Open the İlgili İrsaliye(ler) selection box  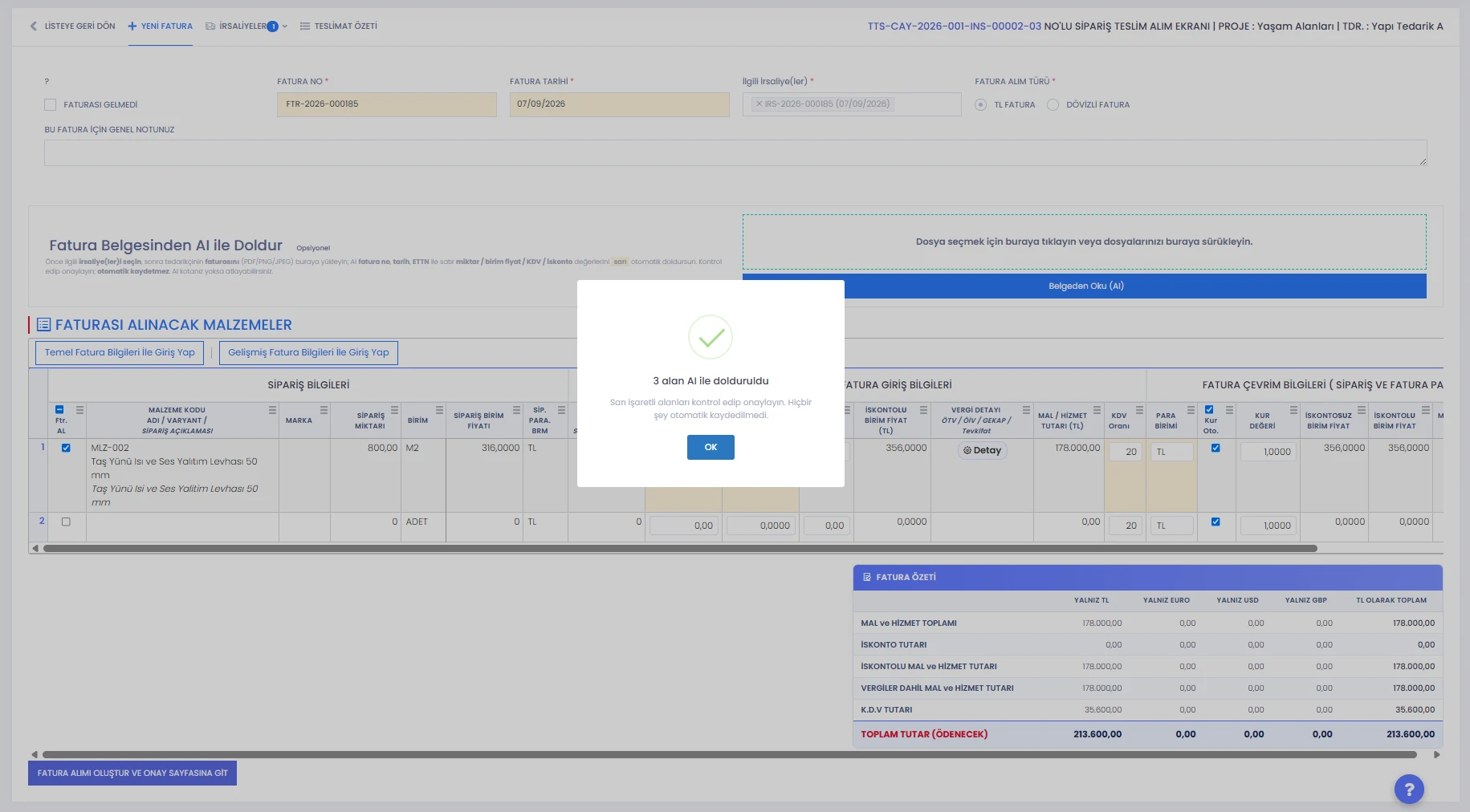[x=852, y=104]
